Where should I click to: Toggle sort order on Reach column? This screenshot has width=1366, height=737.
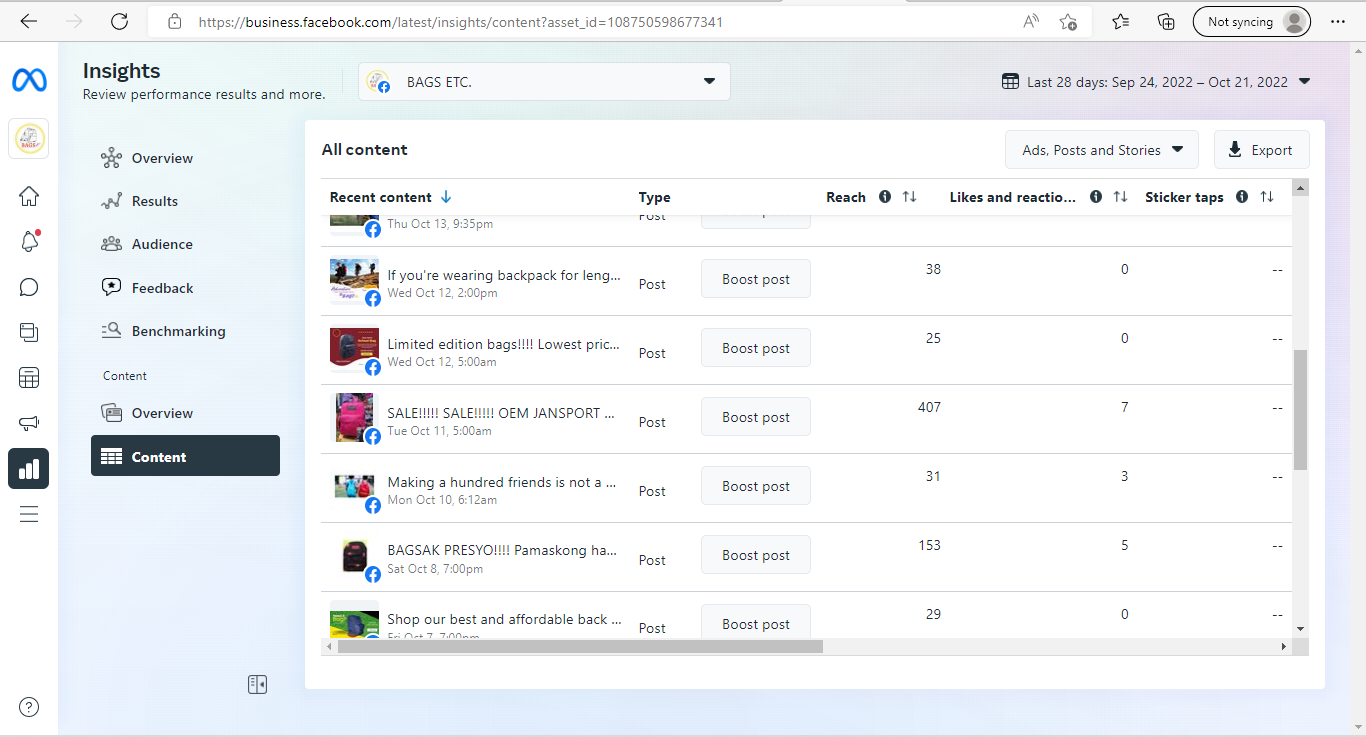coord(909,197)
